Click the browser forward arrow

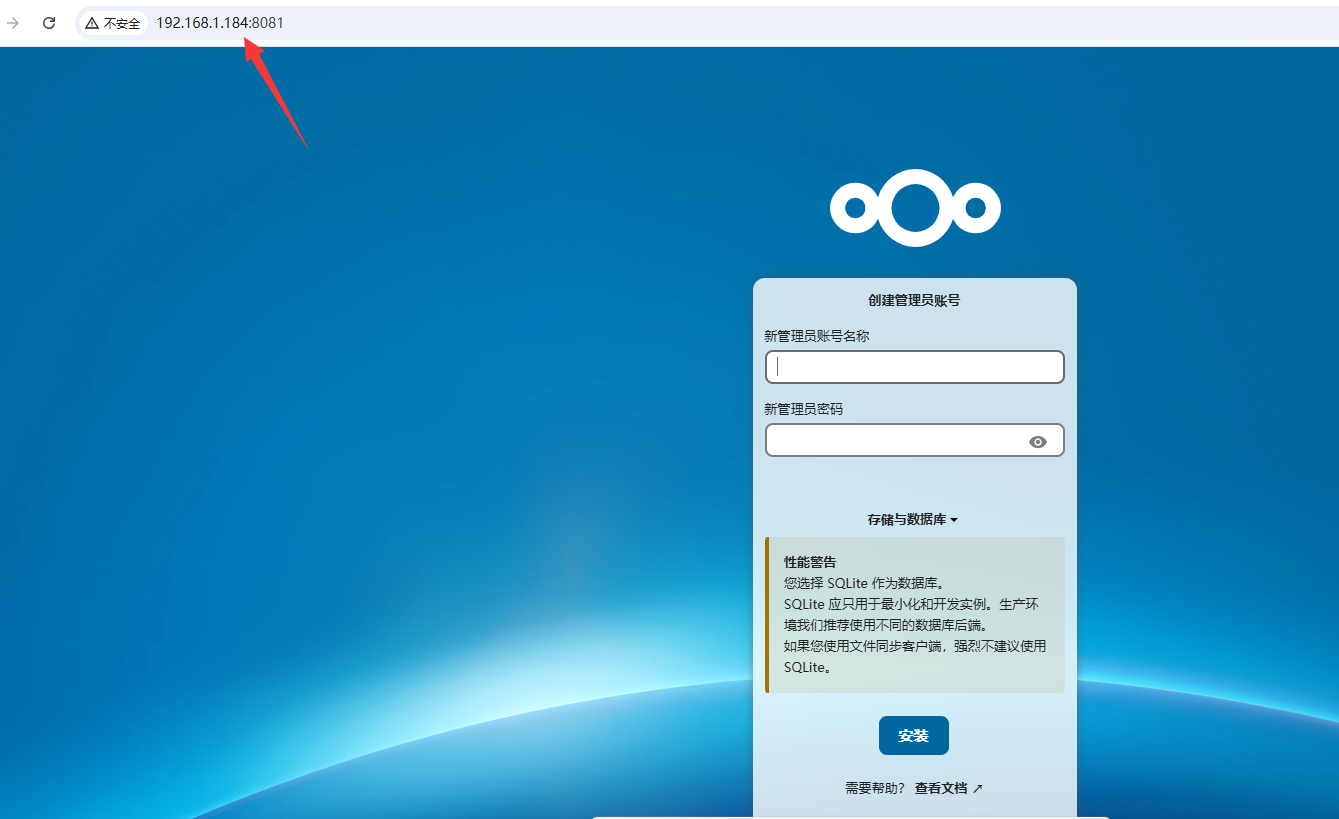tap(13, 23)
